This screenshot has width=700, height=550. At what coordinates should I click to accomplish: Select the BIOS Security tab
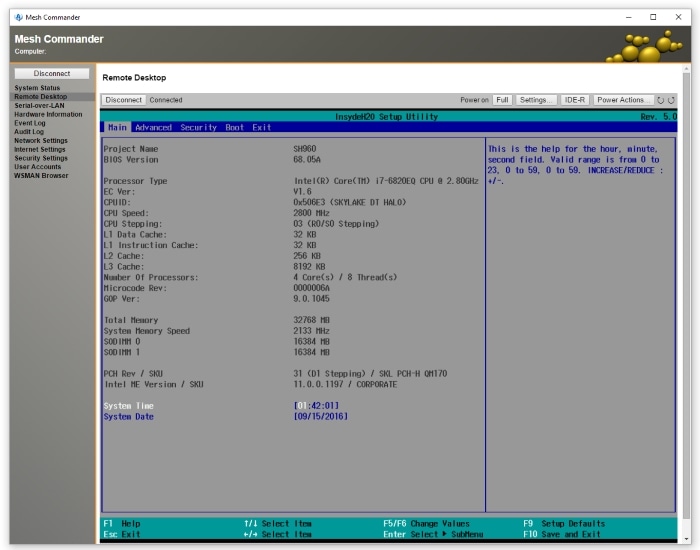[198, 127]
